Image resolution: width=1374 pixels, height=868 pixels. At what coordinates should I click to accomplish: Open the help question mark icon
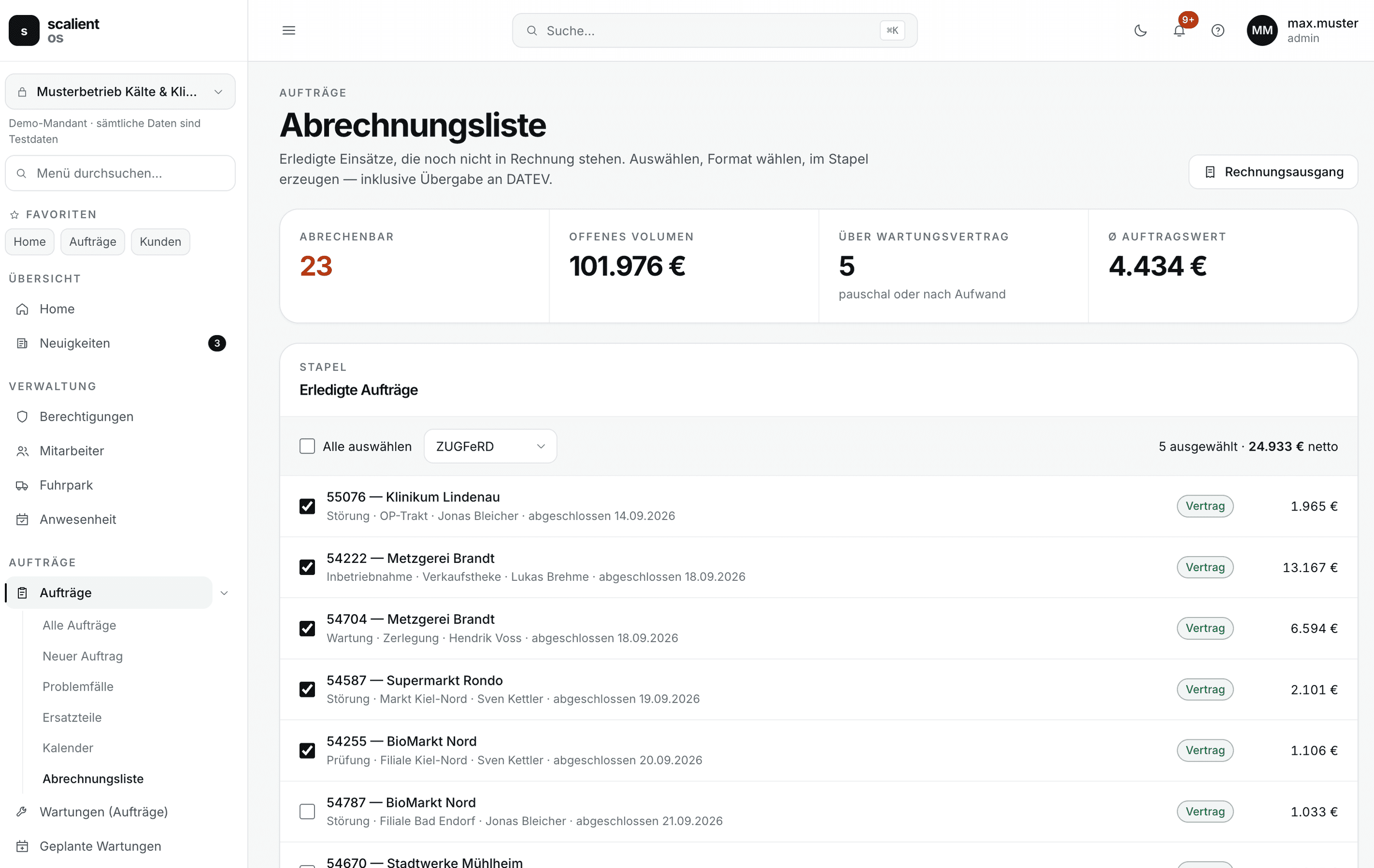pyautogui.click(x=1218, y=30)
